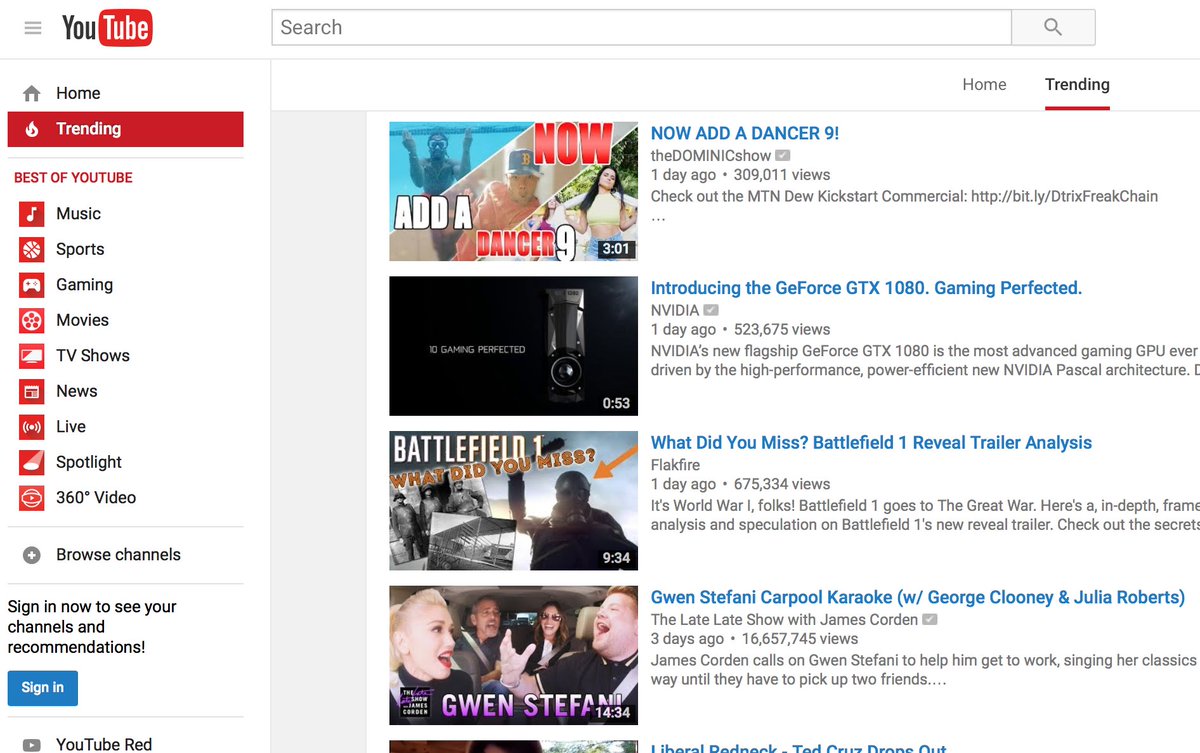Open the bit.ly/DtrixFreakChain description link

[x=1064, y=196]
